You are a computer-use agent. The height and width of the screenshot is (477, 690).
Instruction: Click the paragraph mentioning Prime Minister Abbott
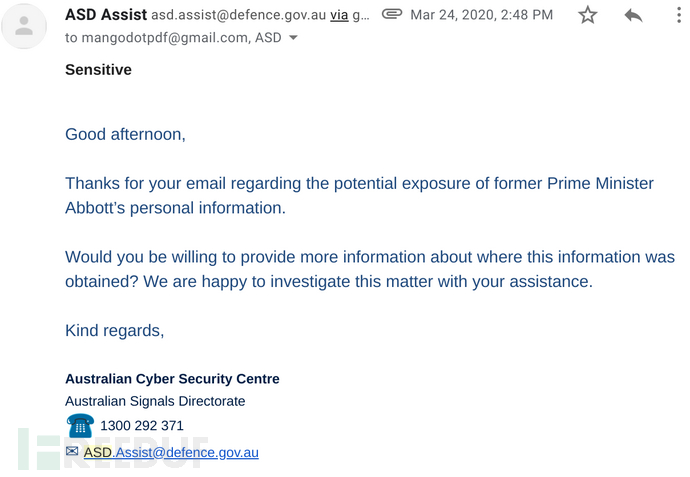[x=359, y=195]
